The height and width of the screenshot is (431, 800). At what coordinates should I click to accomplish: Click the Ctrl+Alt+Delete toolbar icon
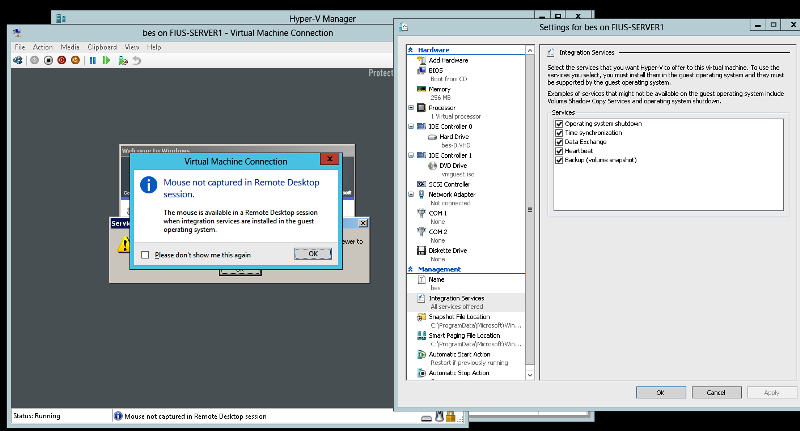pos(18,60)
